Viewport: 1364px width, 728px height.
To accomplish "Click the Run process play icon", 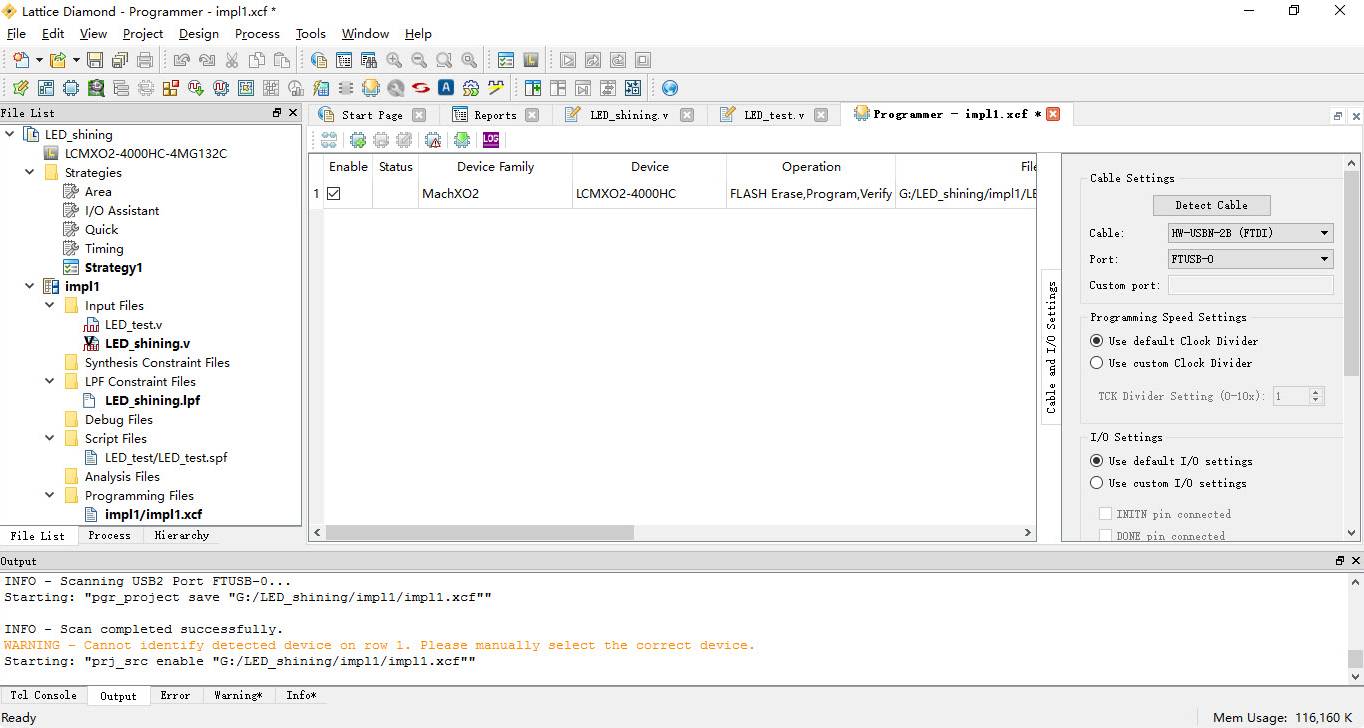I will click(x=568, y=60).
